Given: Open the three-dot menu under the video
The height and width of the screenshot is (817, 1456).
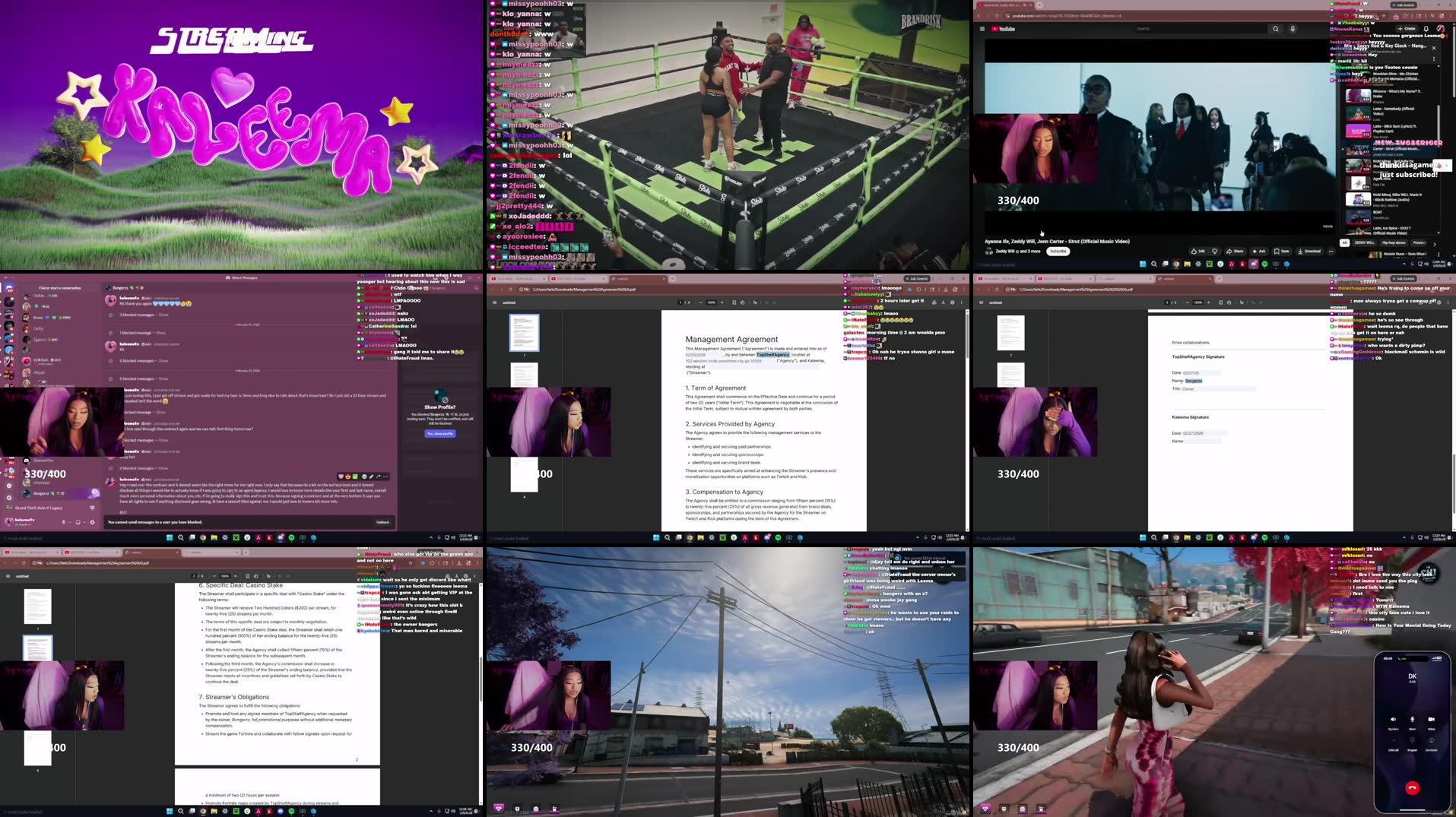Looking at the screenshot, I should pos(1331,251).
